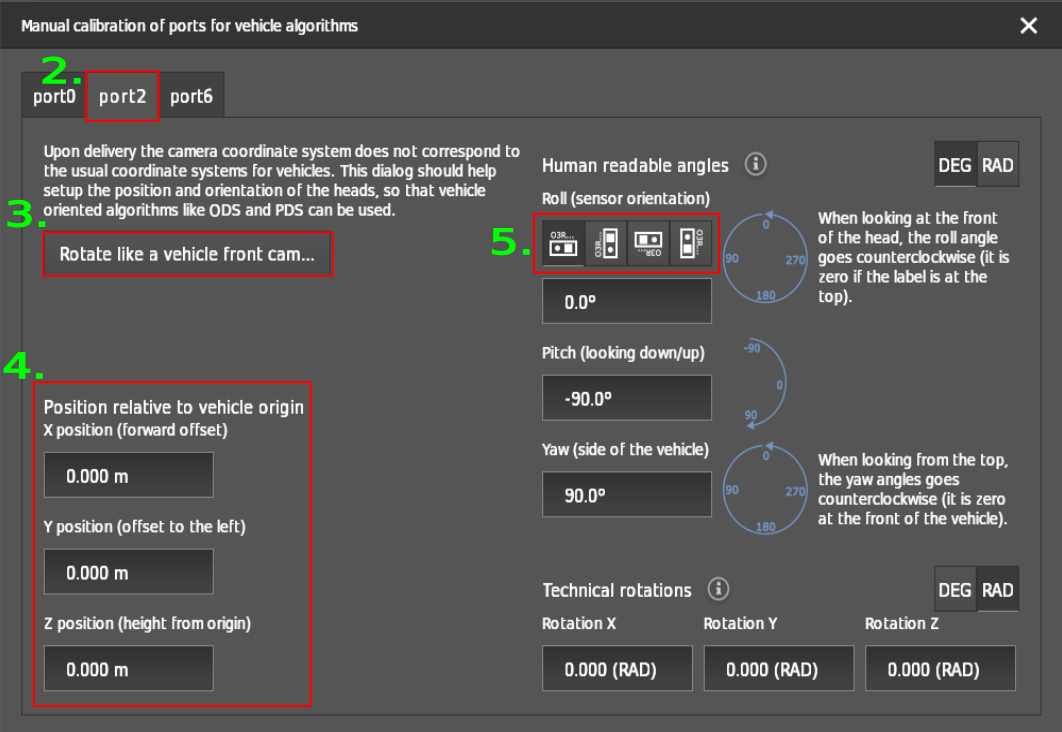1062x732 pixels.
Task: Select the fourth roll orientation icon
Action: [691, 244]
